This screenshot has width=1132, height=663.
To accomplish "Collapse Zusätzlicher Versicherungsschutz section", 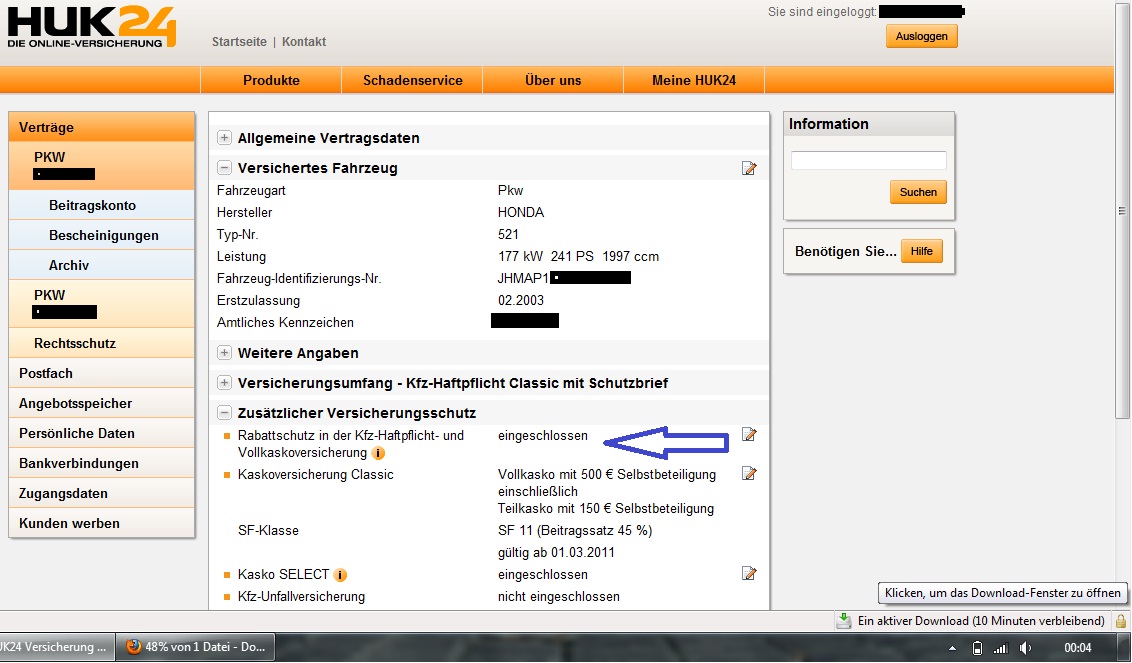I will (225, 413).
